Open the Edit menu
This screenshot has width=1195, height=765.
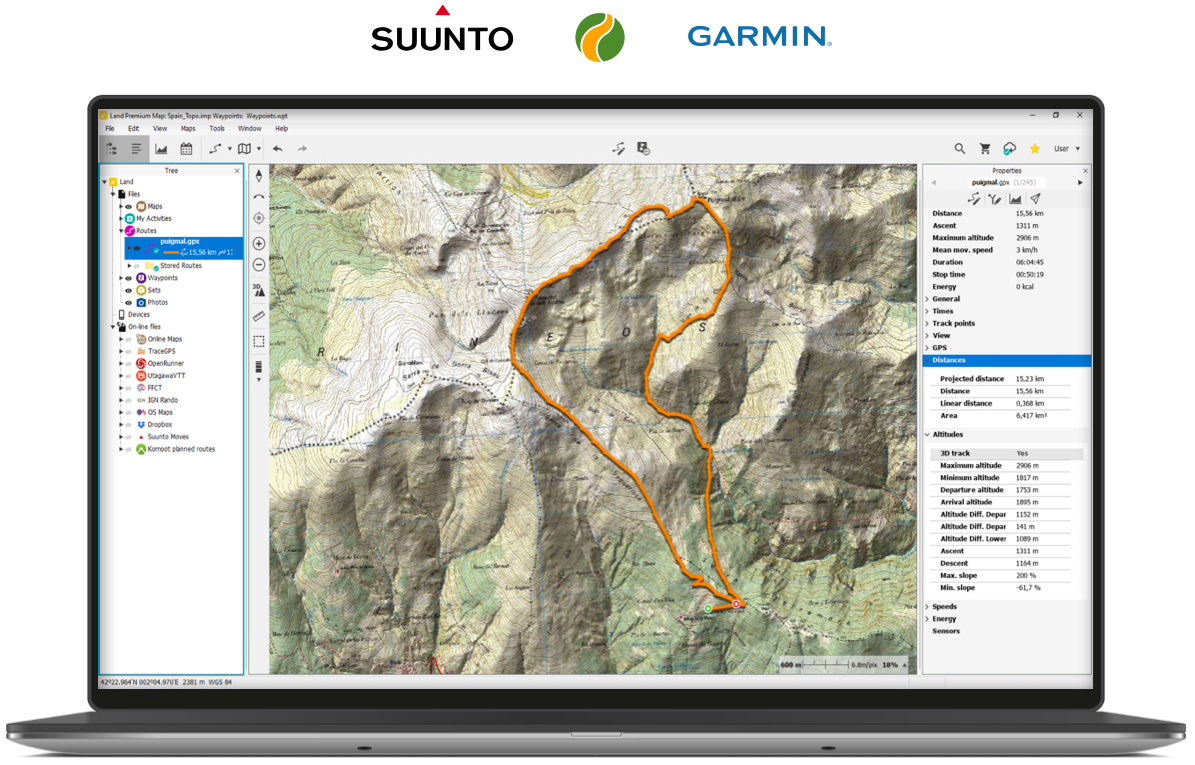(x=133, y=129)
